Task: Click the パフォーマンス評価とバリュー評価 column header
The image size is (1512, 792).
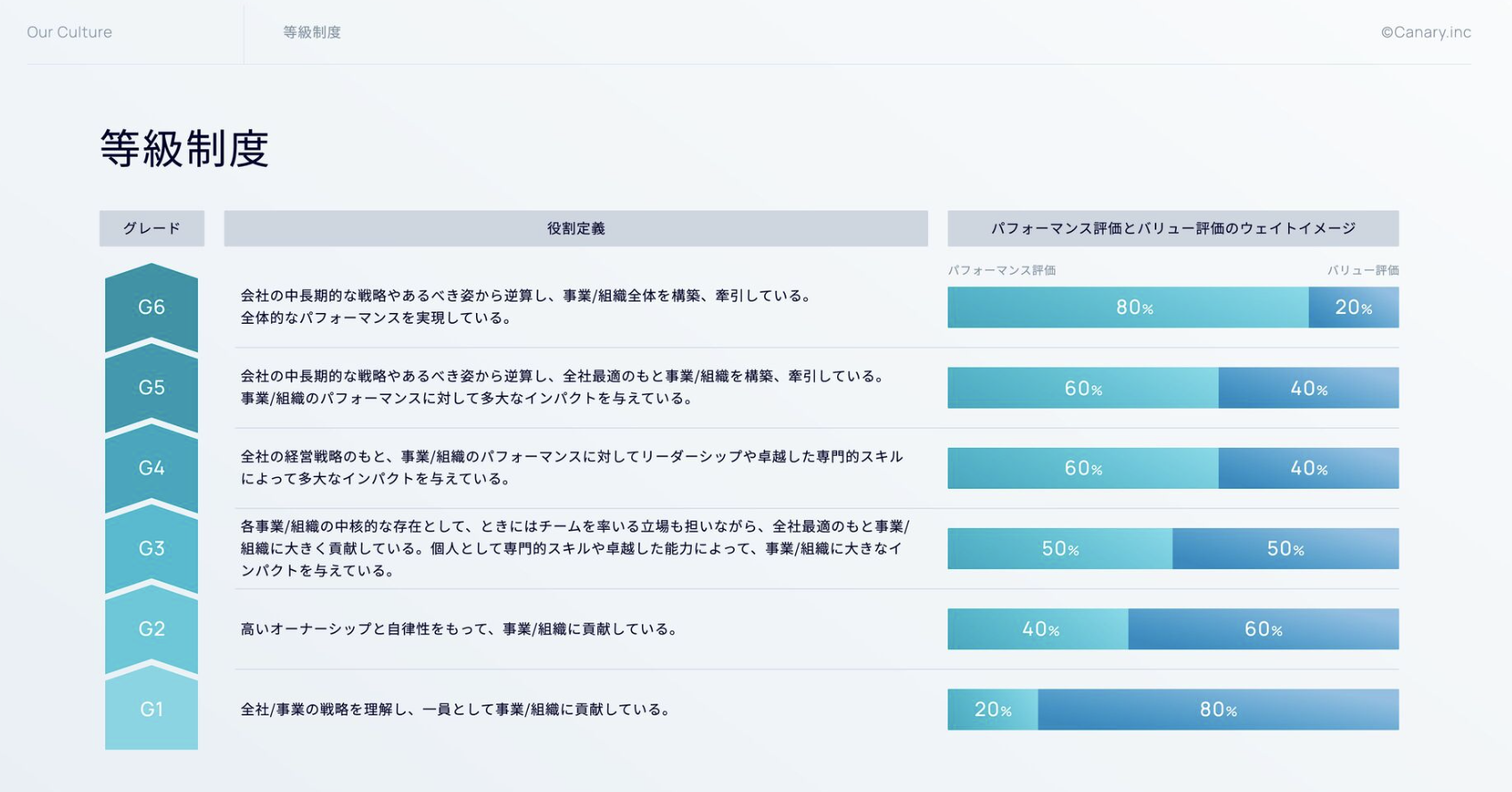Action: [x=1173, y=228]
